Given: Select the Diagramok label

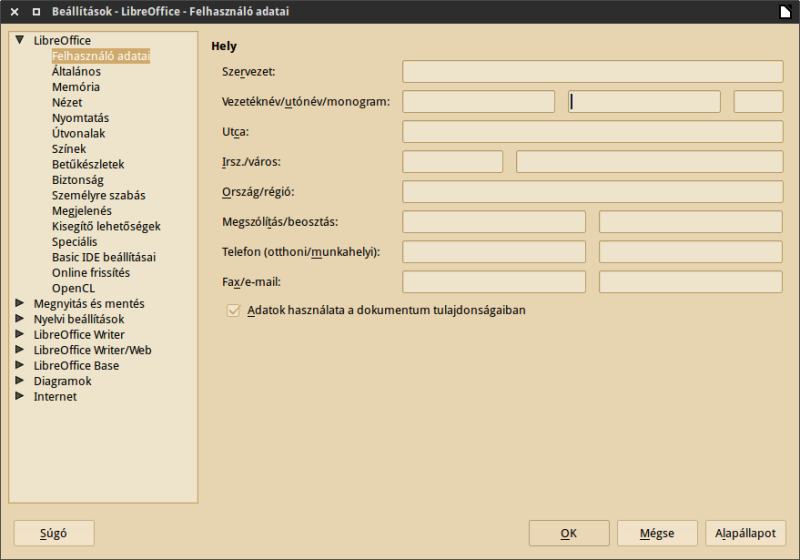Looking at the screenshot, I should coord(62,381).
